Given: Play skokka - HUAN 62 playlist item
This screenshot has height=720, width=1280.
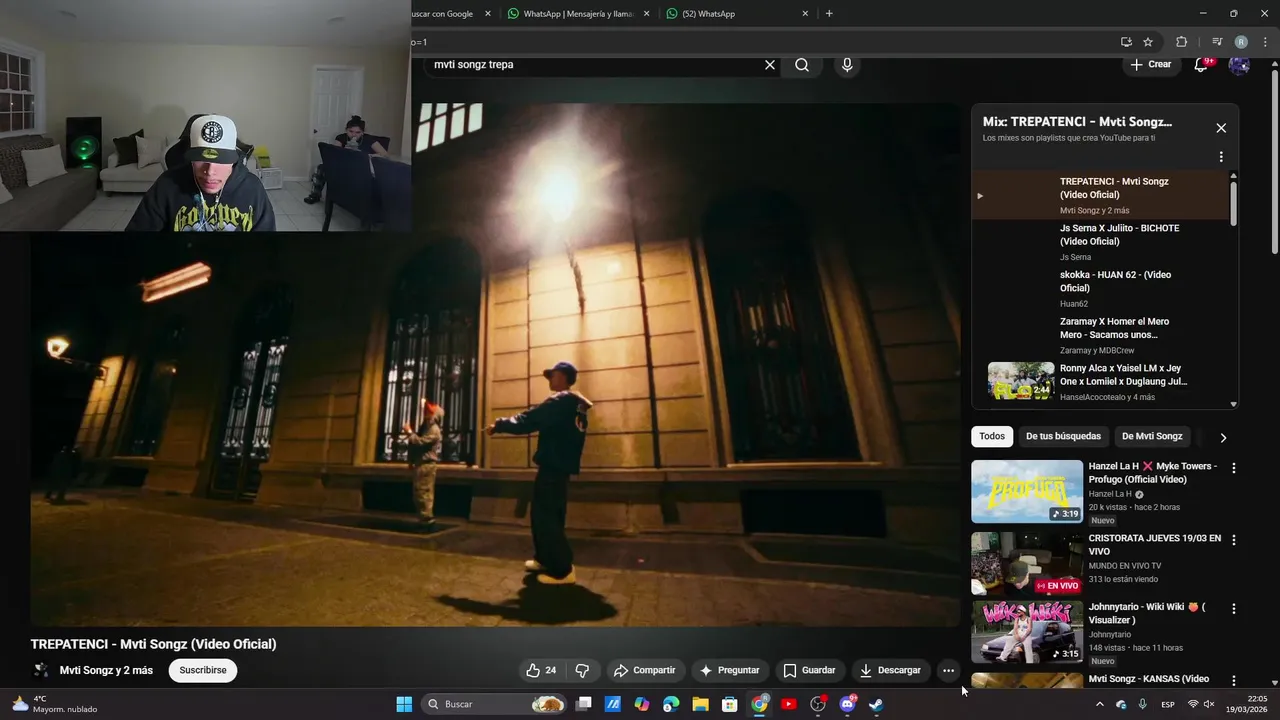Looking at the screenshot, I should tap(1101, 288).
